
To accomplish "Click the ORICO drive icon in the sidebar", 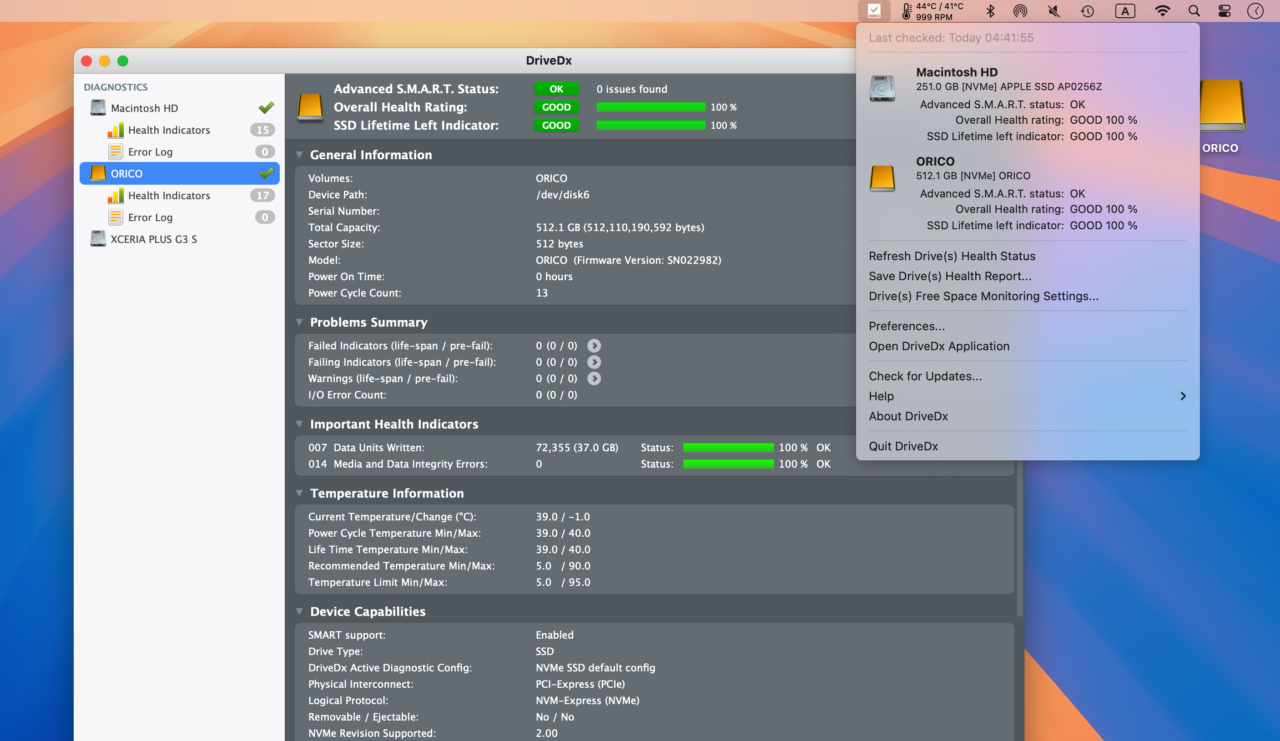I will point(98,173).
